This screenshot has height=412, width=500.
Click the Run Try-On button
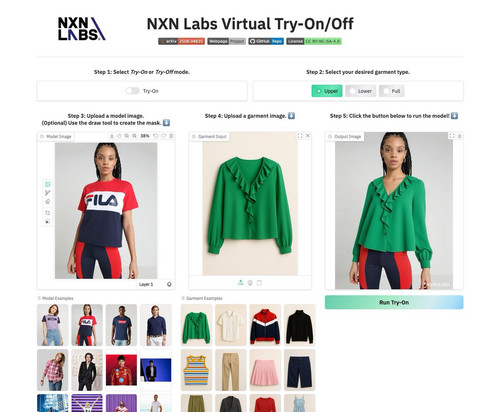click(x=394, y=302)
